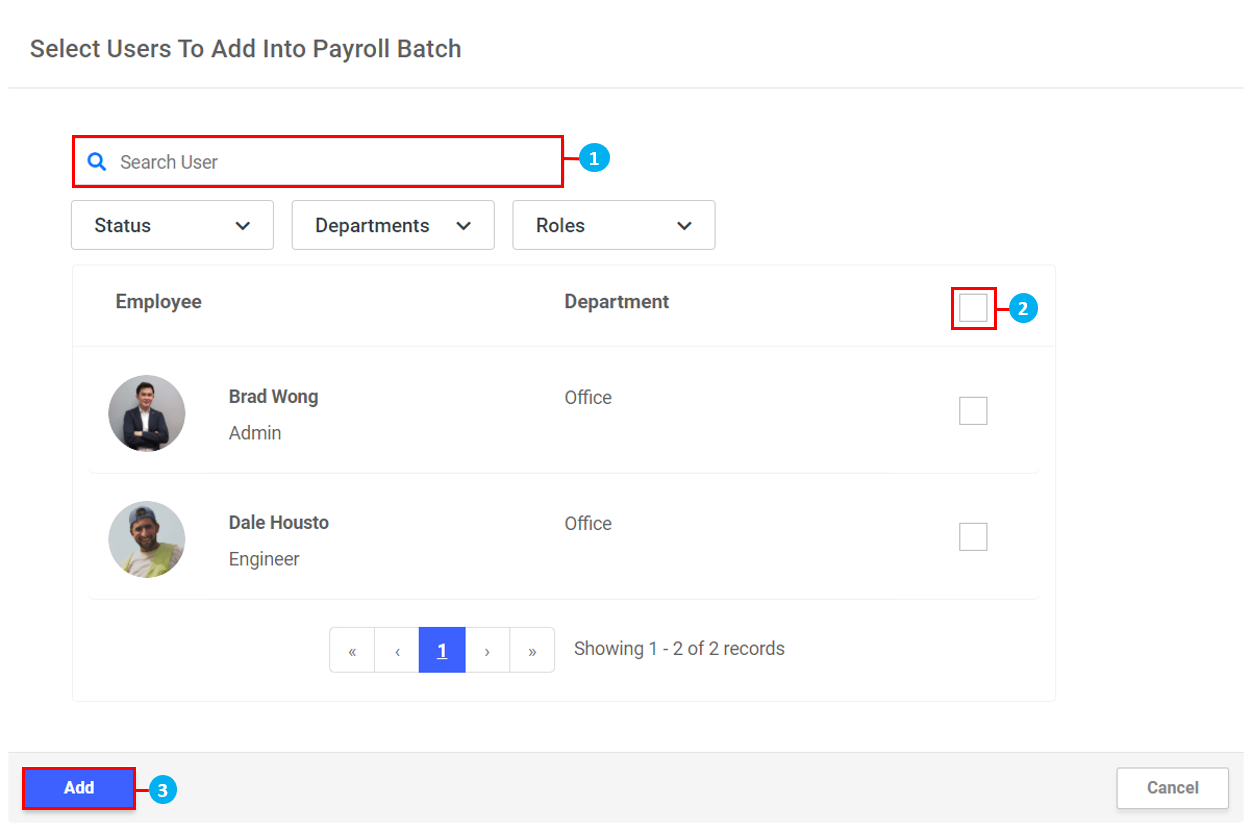Go to next page arrow
This screenshot has width=1252, height=831.
pos(487,651)
